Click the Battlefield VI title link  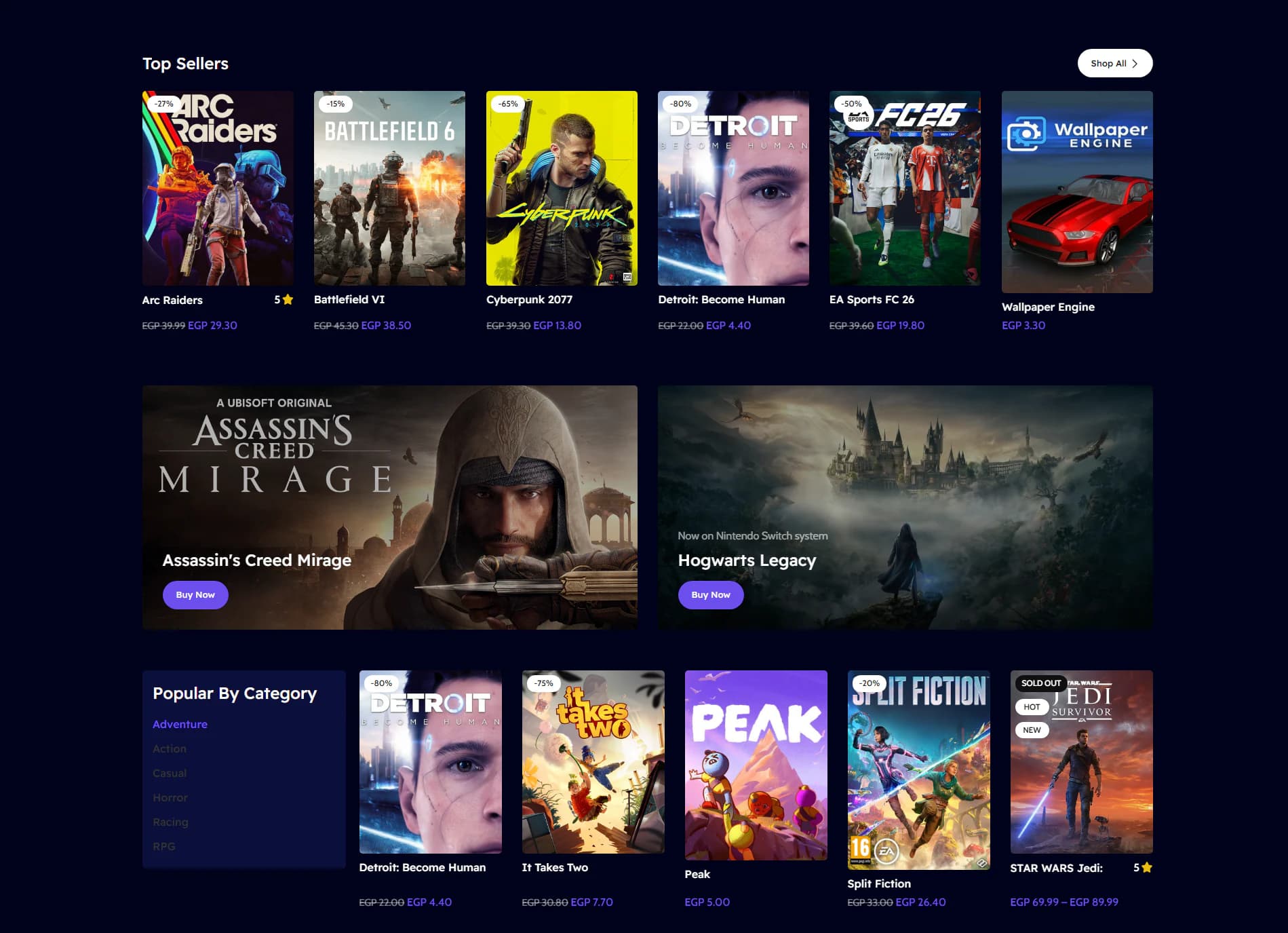[349, 299]
